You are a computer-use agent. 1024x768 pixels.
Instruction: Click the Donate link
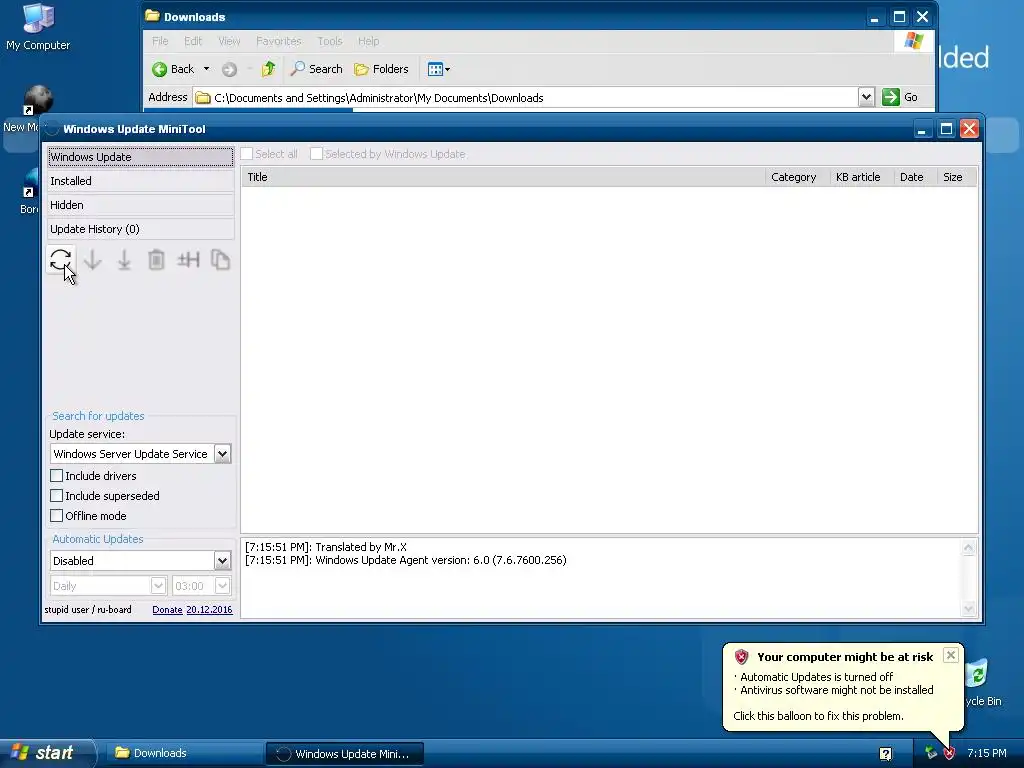pos(167,609)
